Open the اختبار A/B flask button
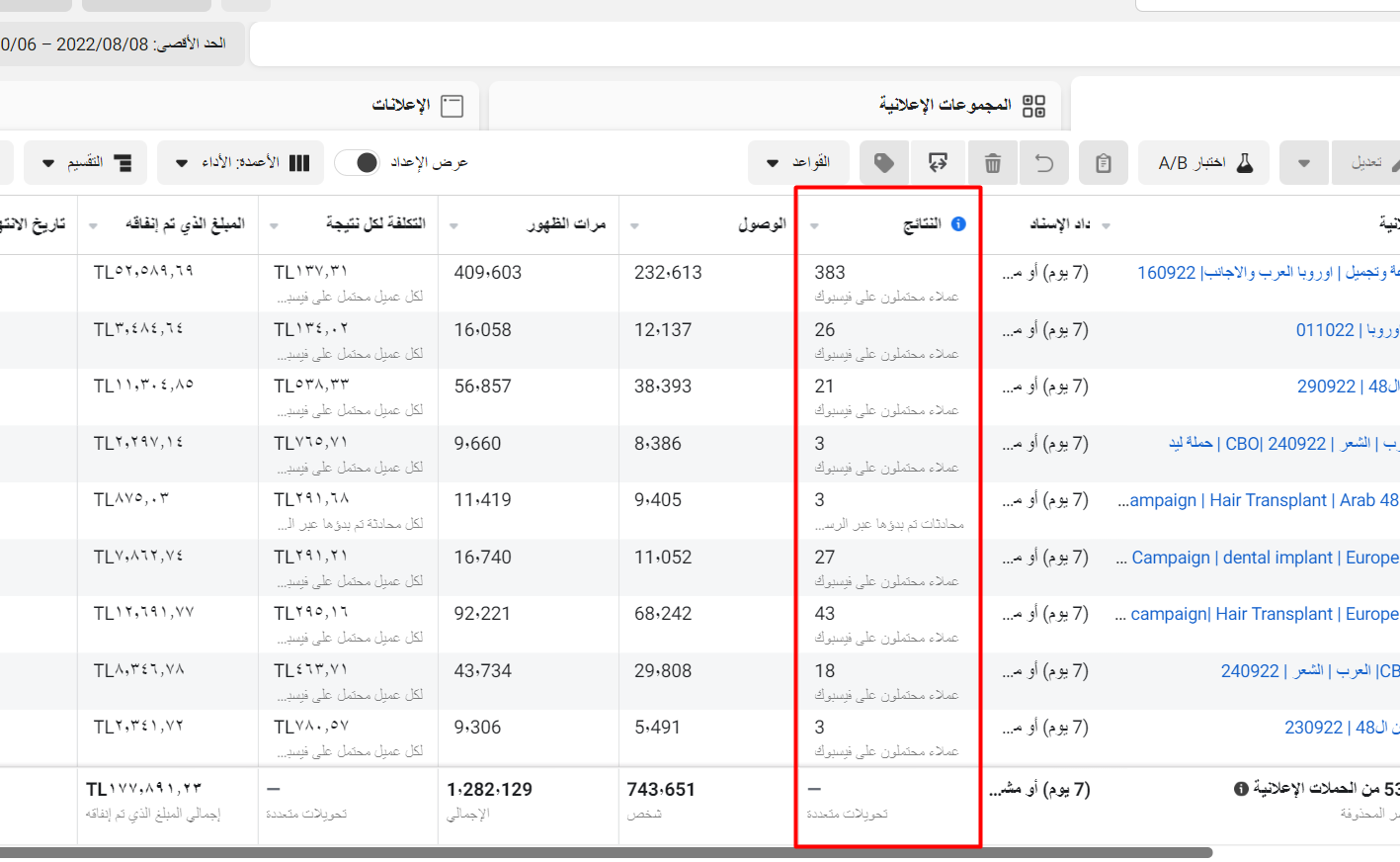 click(x=1204, y=163)
